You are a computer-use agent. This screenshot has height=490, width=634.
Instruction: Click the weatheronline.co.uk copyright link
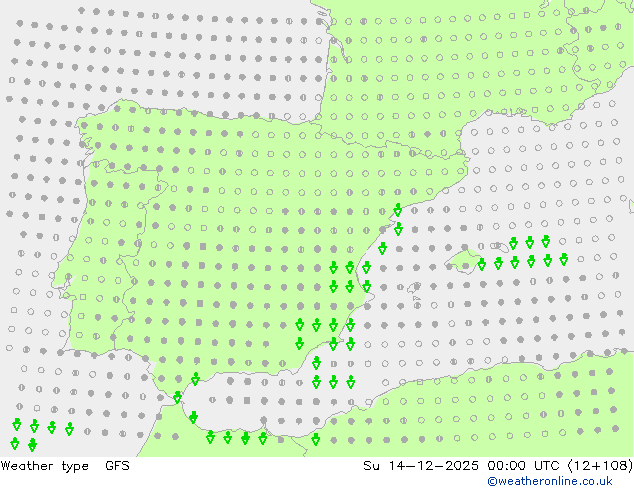550,481
